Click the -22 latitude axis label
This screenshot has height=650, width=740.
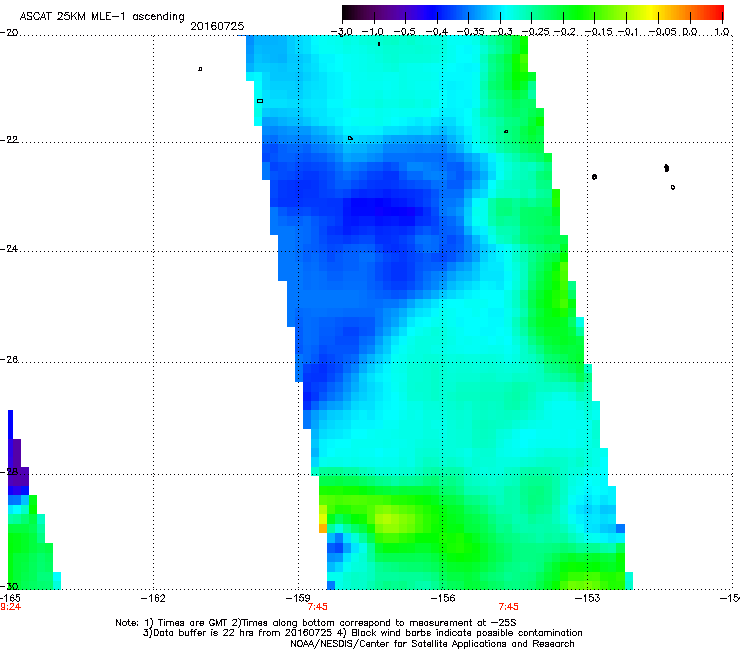click(x=9, y=140)
